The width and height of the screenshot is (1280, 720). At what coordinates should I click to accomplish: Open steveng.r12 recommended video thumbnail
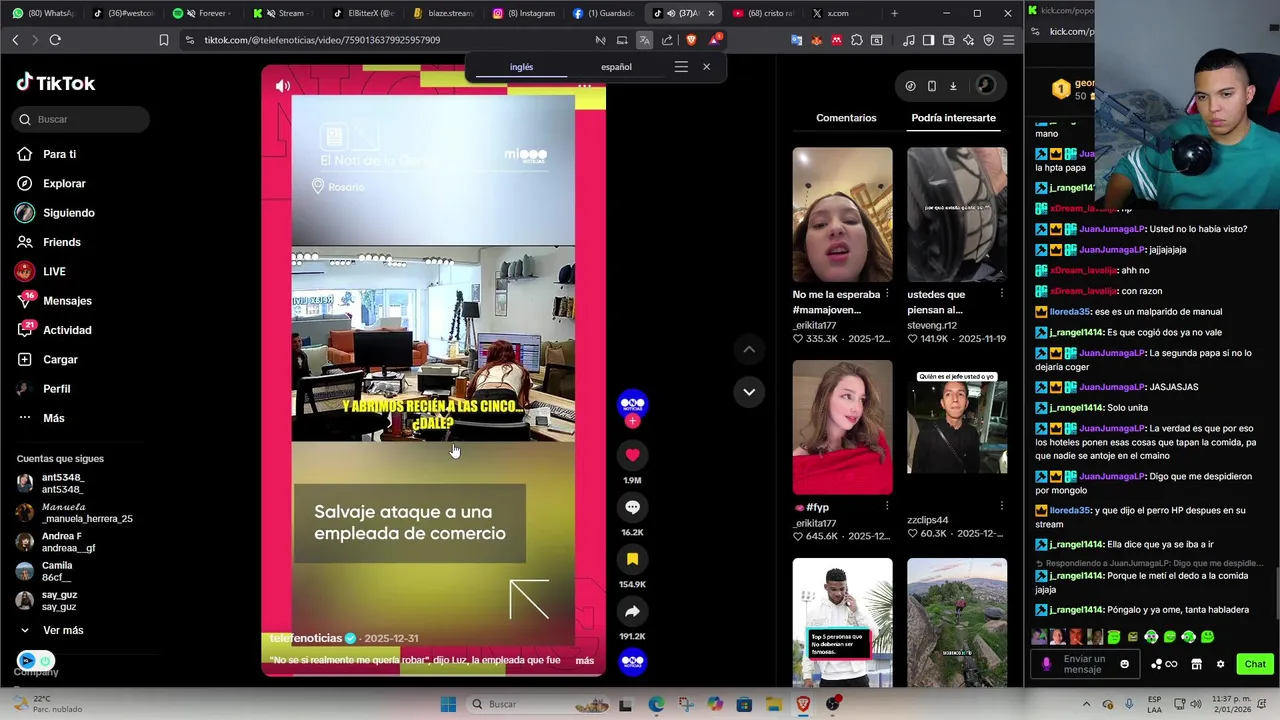pos(957,215)
